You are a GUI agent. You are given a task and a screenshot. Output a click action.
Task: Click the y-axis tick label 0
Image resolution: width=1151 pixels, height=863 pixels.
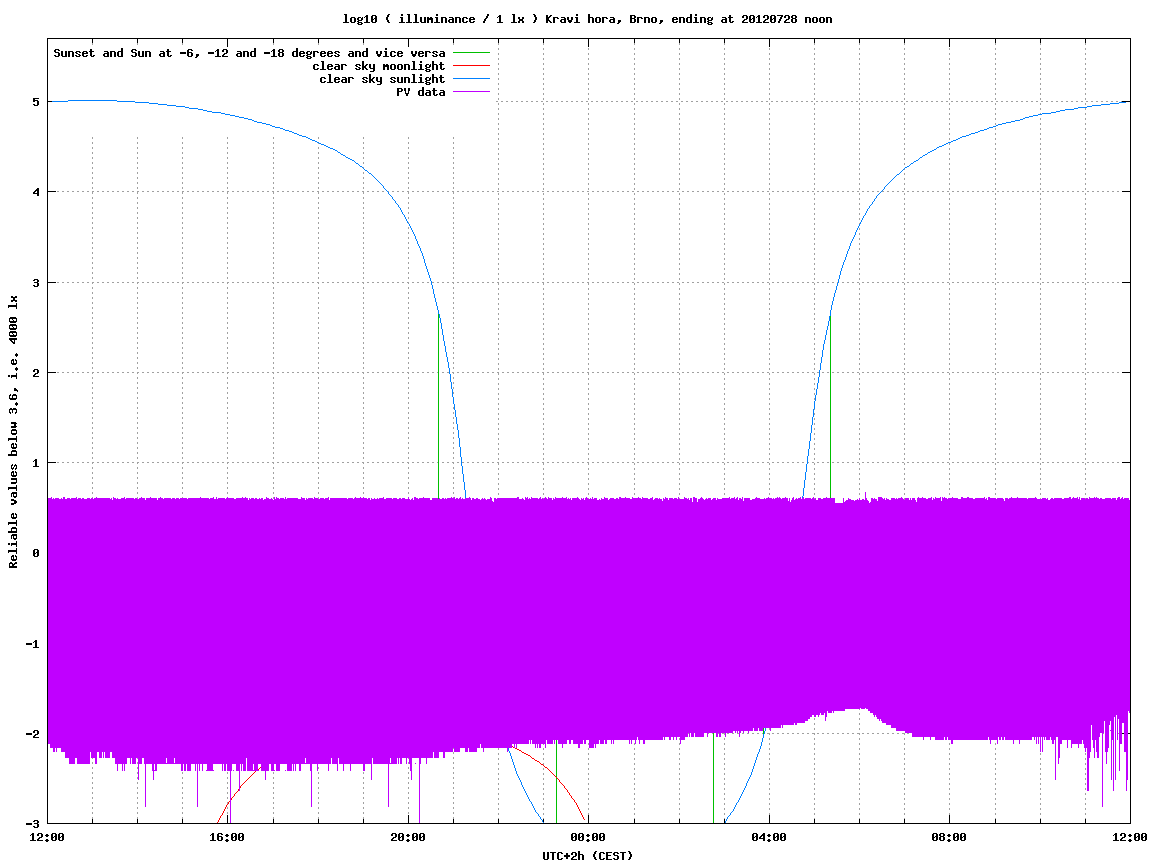tap(35, 553)
